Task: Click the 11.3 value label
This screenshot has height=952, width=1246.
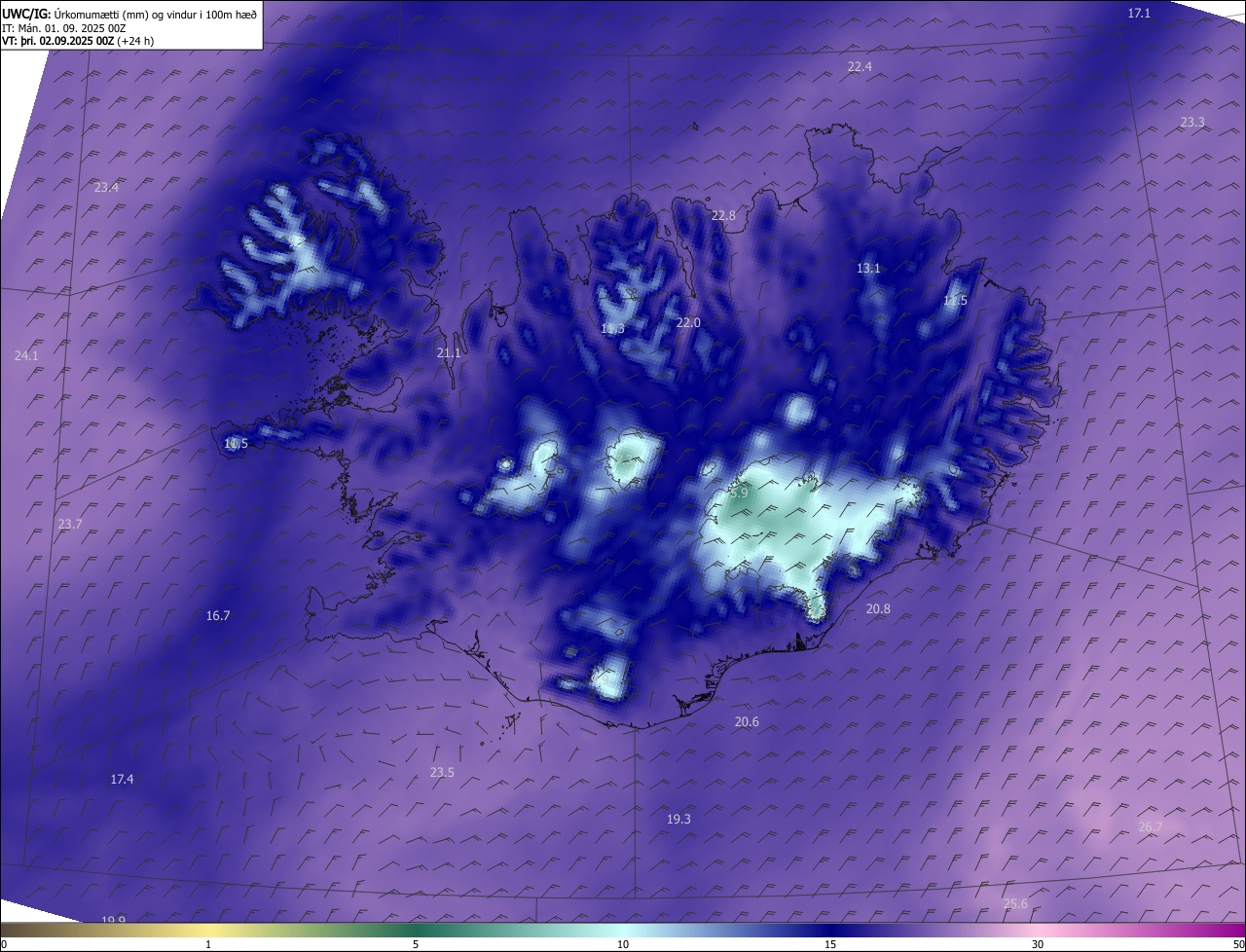Action: pos(612,329)
